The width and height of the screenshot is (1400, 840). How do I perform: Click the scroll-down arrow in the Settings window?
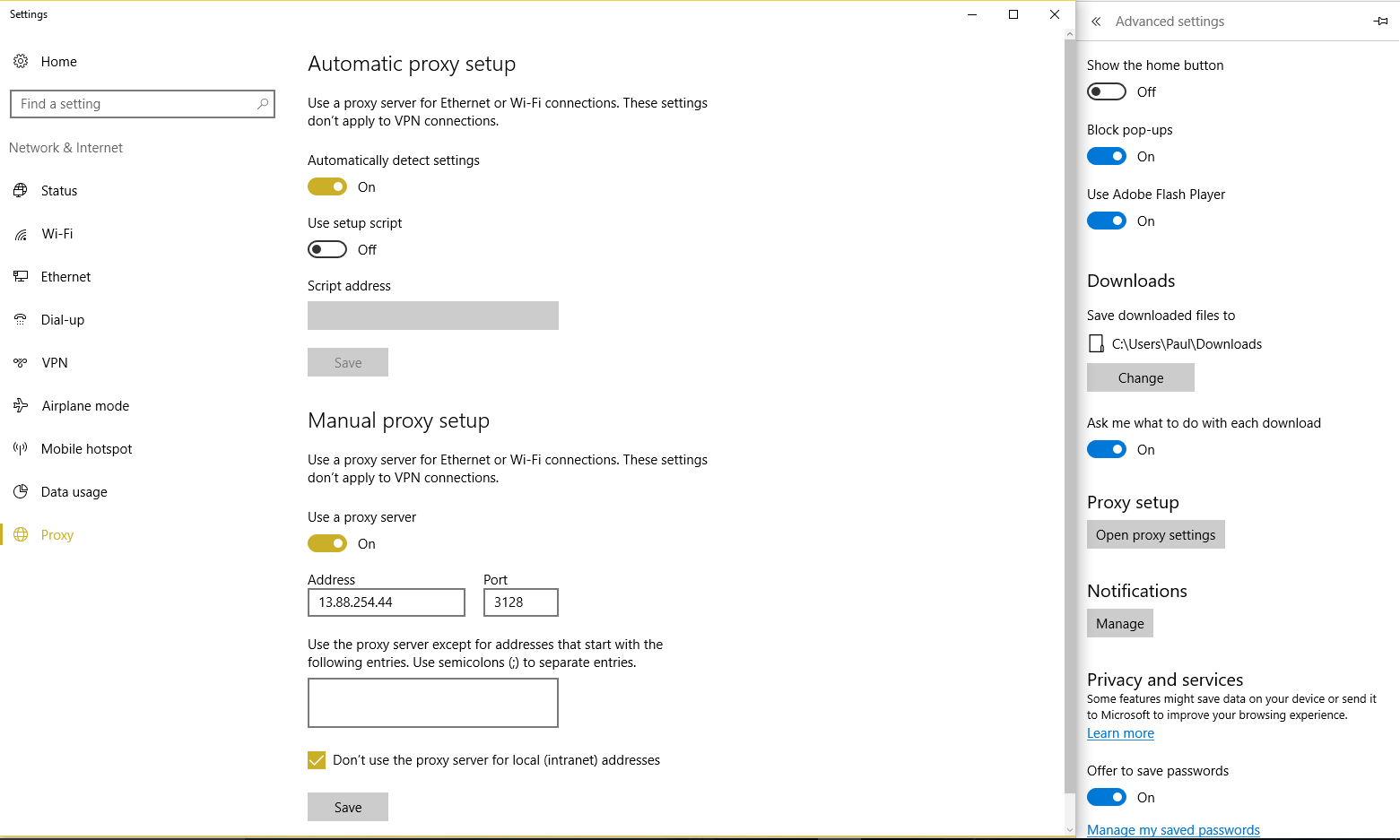(x=1069, y=830)
